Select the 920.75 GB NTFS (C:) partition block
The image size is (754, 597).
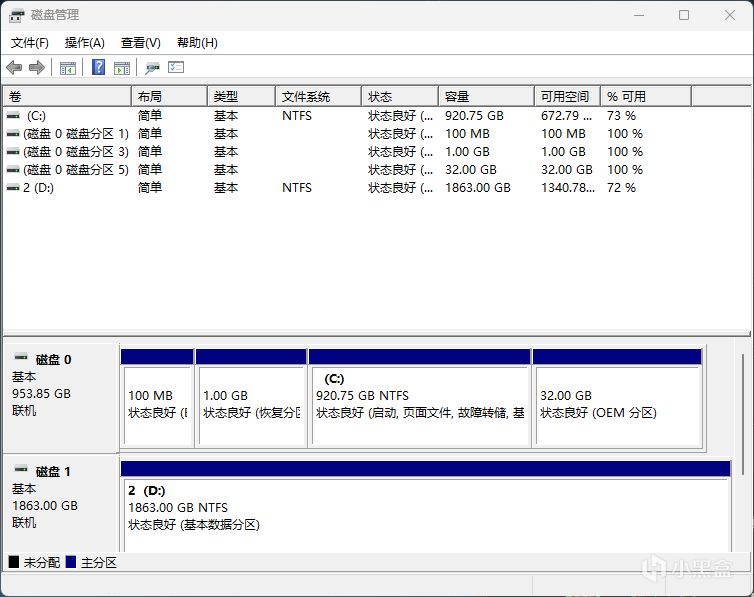point(420,404)
